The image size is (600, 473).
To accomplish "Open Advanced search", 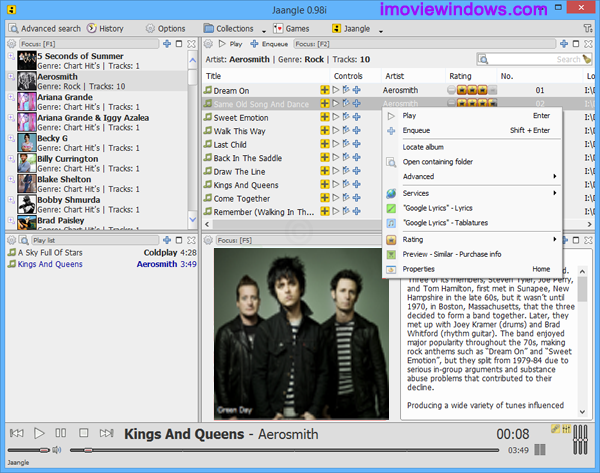I will click(45, 29).
